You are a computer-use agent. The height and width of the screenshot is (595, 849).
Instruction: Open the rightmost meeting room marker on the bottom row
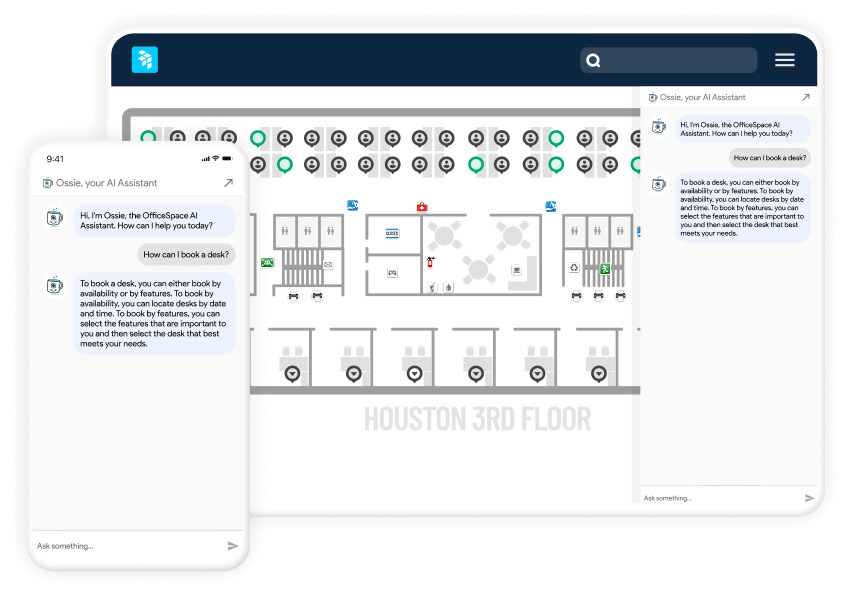[599, 374]
